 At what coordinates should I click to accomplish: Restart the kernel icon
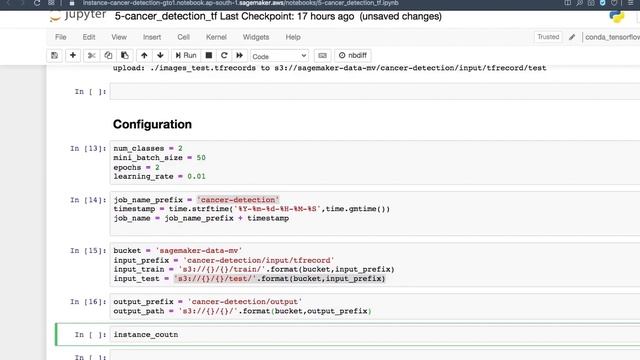click(x=224, y=56)
